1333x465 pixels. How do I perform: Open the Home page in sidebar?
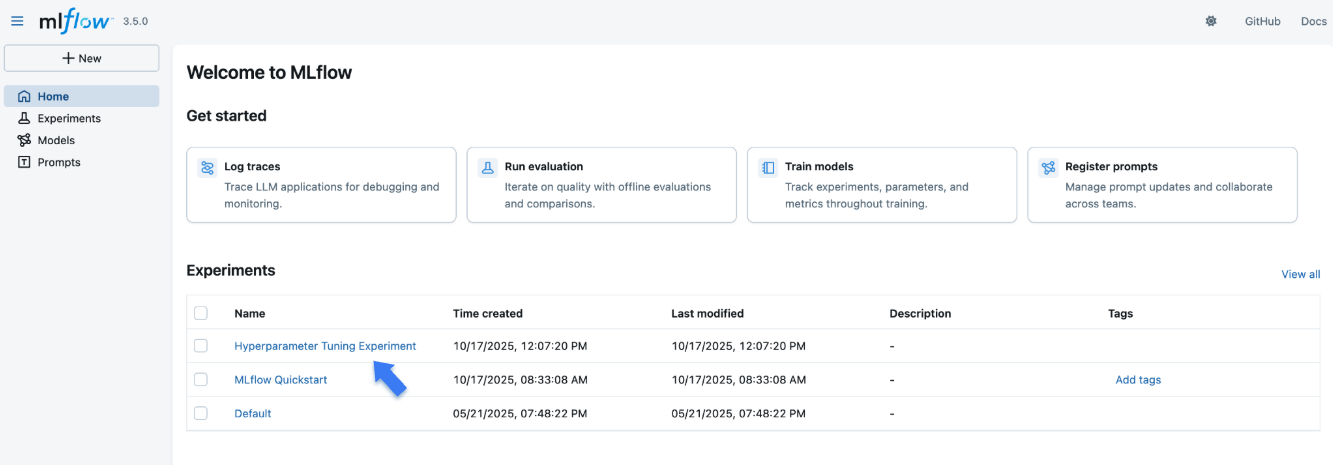pyautogui.click(x=82, y=96)
